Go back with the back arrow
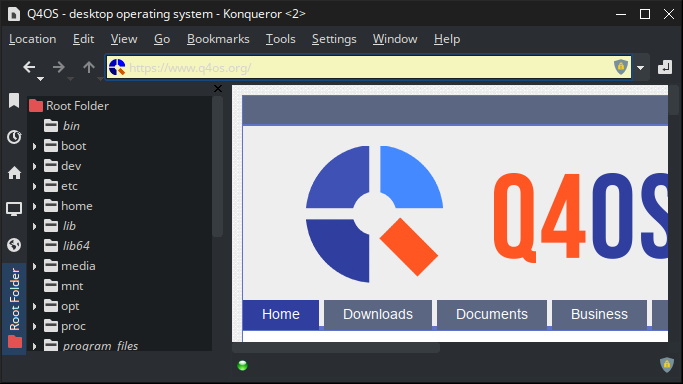 (x=29, y=67)
